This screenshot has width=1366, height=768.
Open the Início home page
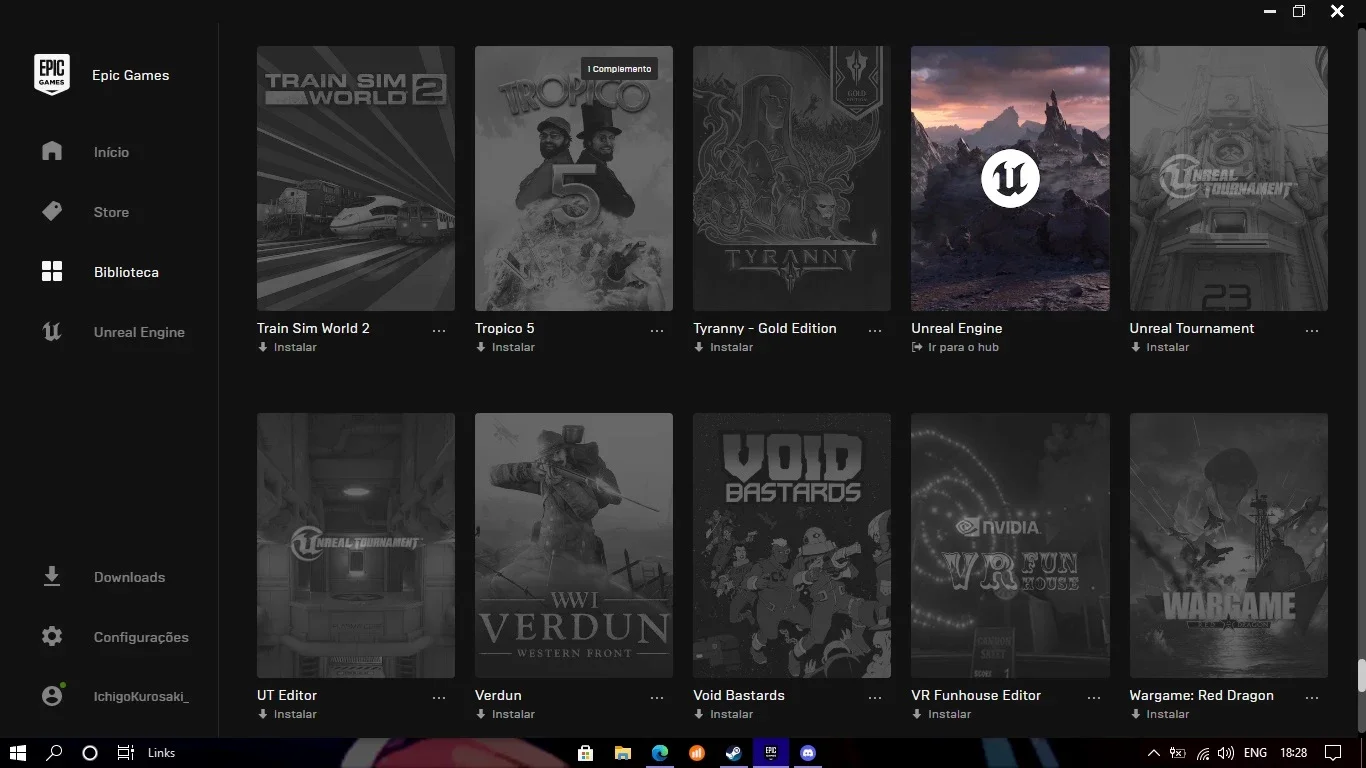111,152
